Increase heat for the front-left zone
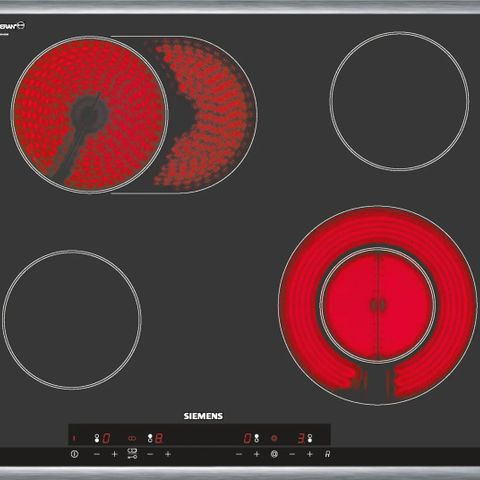The image size is (480, 480). click(114, 454)
